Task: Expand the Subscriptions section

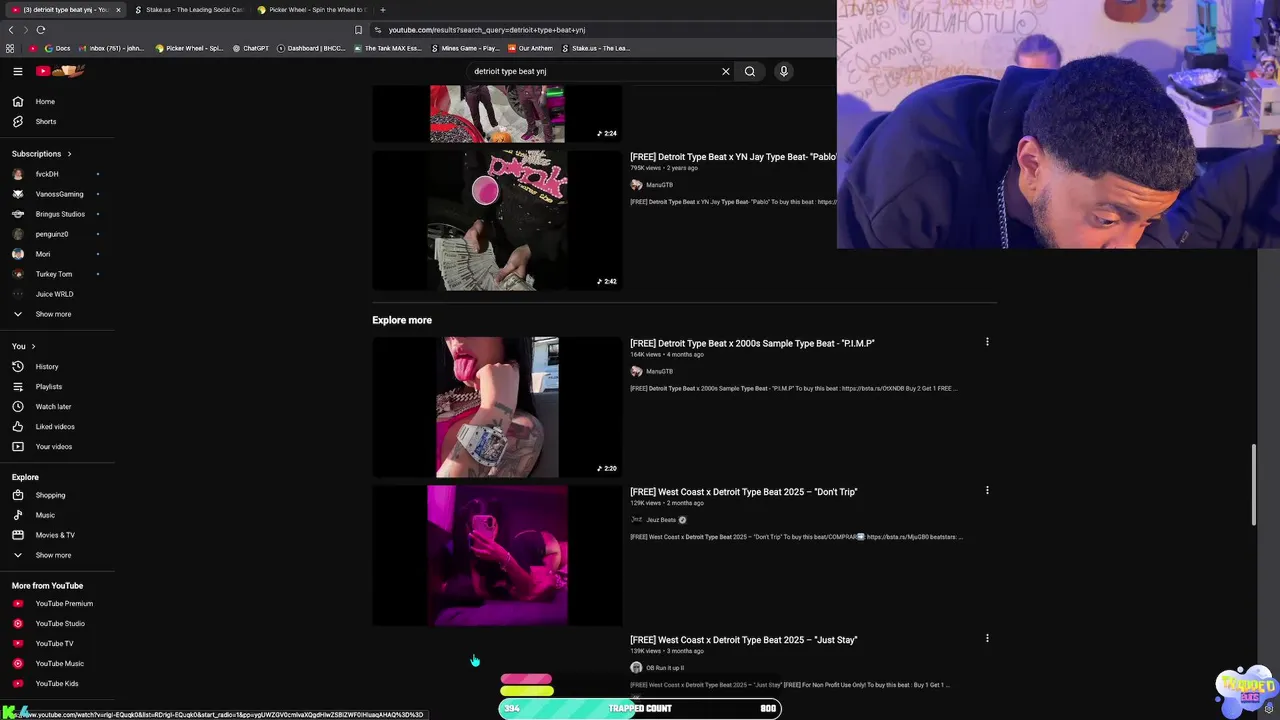Action: (x=42, y=154)
